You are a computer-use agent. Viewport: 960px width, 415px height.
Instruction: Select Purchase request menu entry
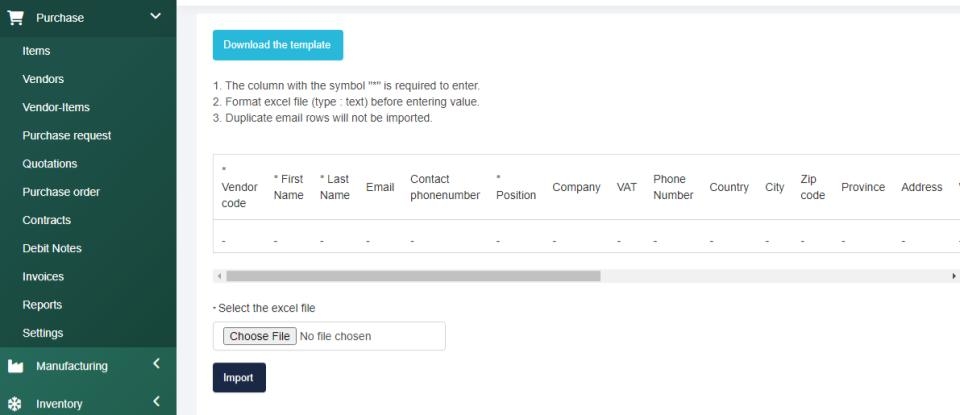[66, 135]
